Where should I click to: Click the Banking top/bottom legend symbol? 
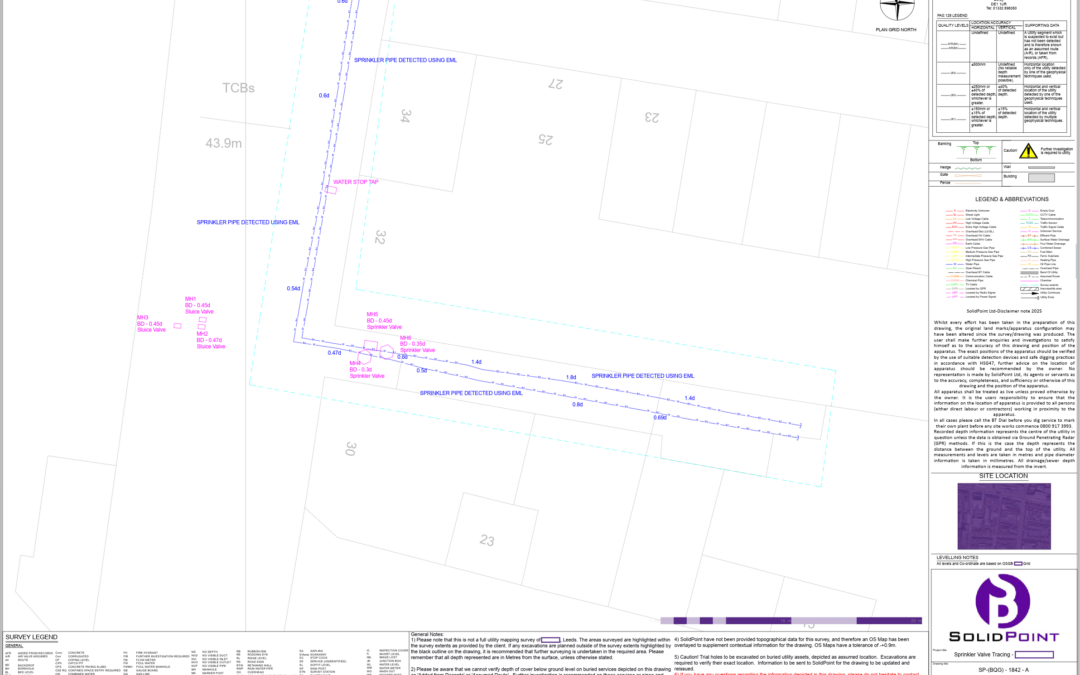[x=976, y=150]
